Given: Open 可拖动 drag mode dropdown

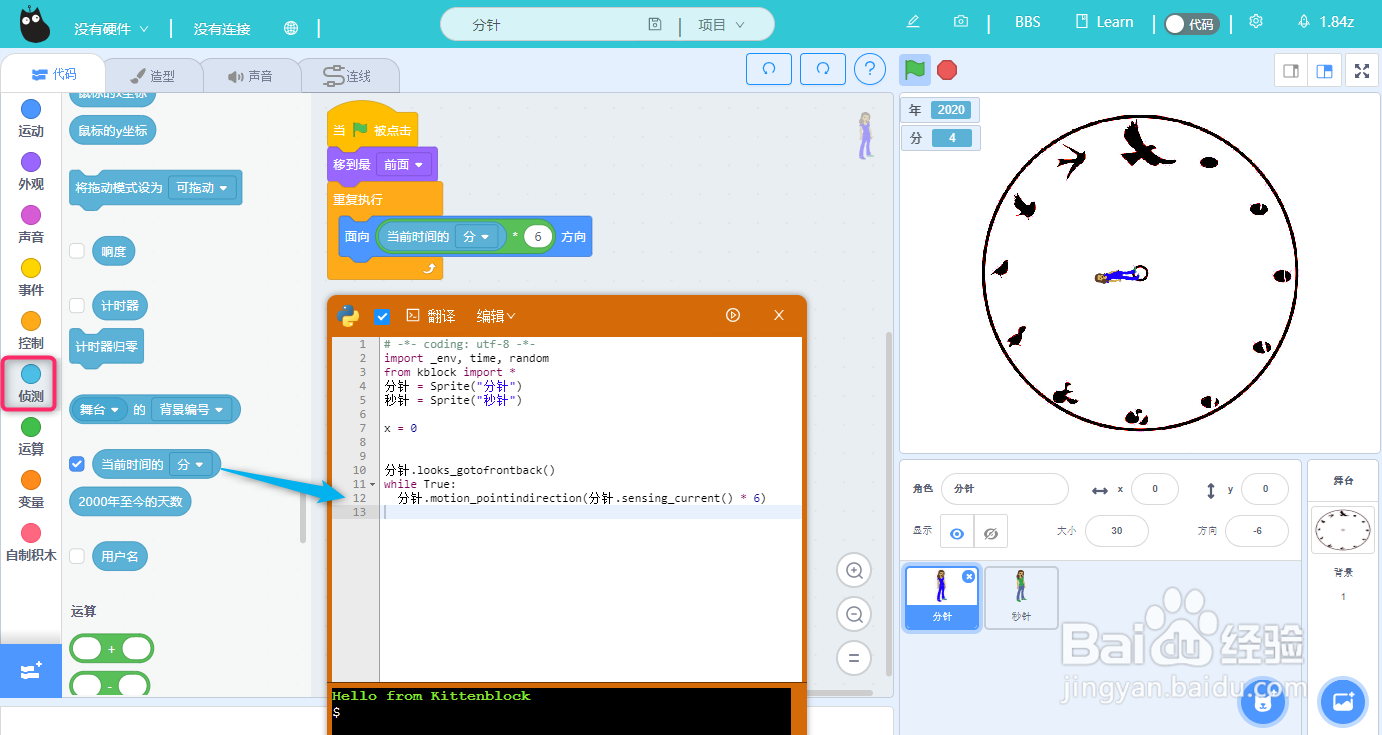Looking at the screenshot, I should coord(203,187).
